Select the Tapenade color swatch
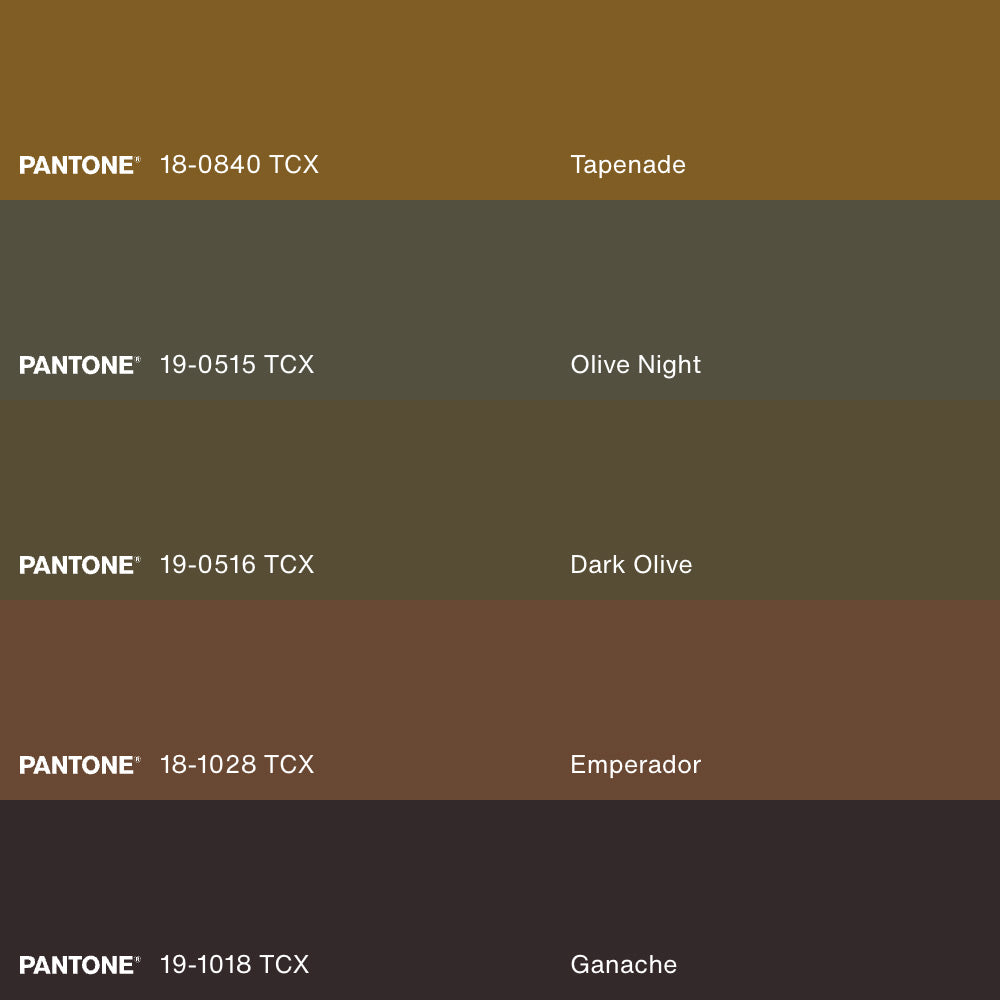Viewport: 1000px width, 1000px height. 500,99
